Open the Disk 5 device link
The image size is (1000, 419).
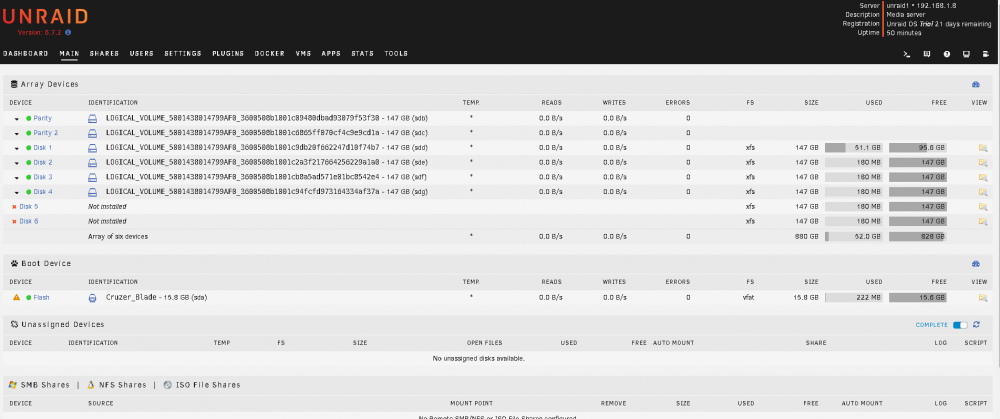[29, 207]
